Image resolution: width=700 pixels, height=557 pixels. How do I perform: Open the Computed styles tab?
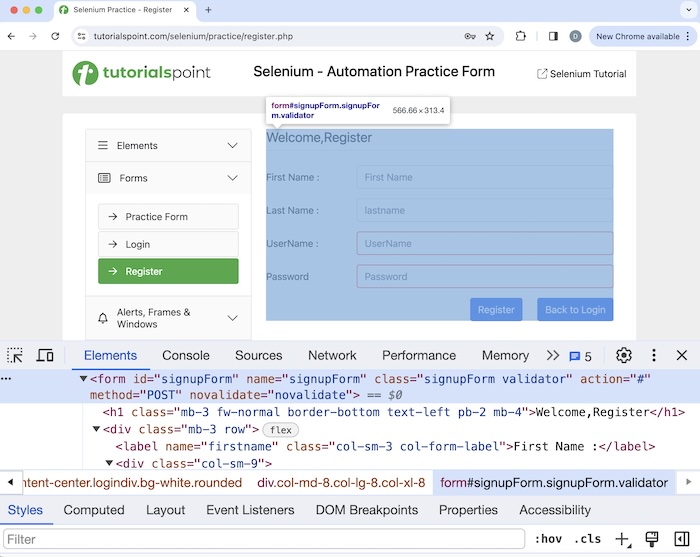94,510
